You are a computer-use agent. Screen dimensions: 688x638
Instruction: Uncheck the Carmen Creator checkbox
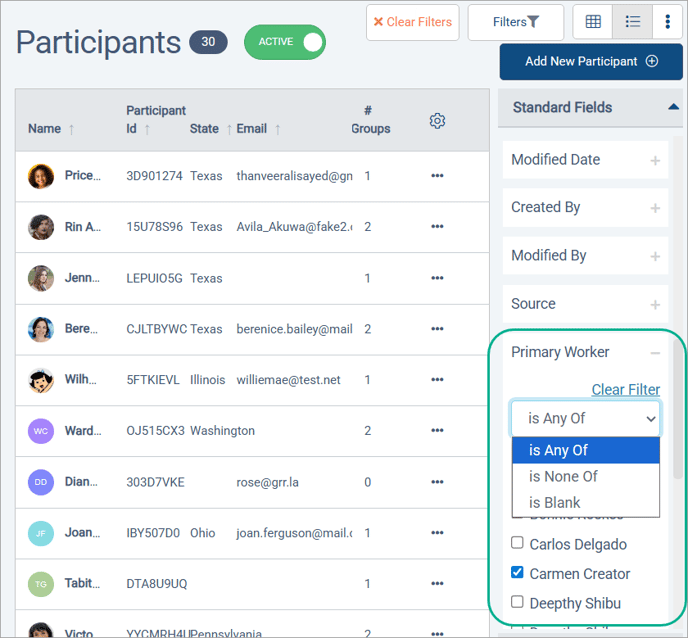tap(517, 573)
